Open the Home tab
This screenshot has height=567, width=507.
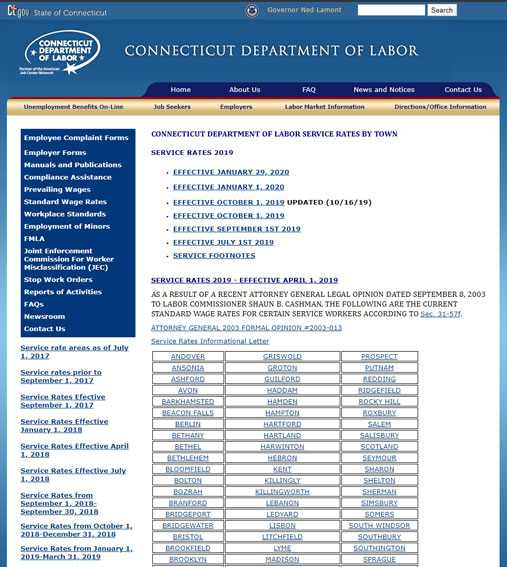click(180, 90)
